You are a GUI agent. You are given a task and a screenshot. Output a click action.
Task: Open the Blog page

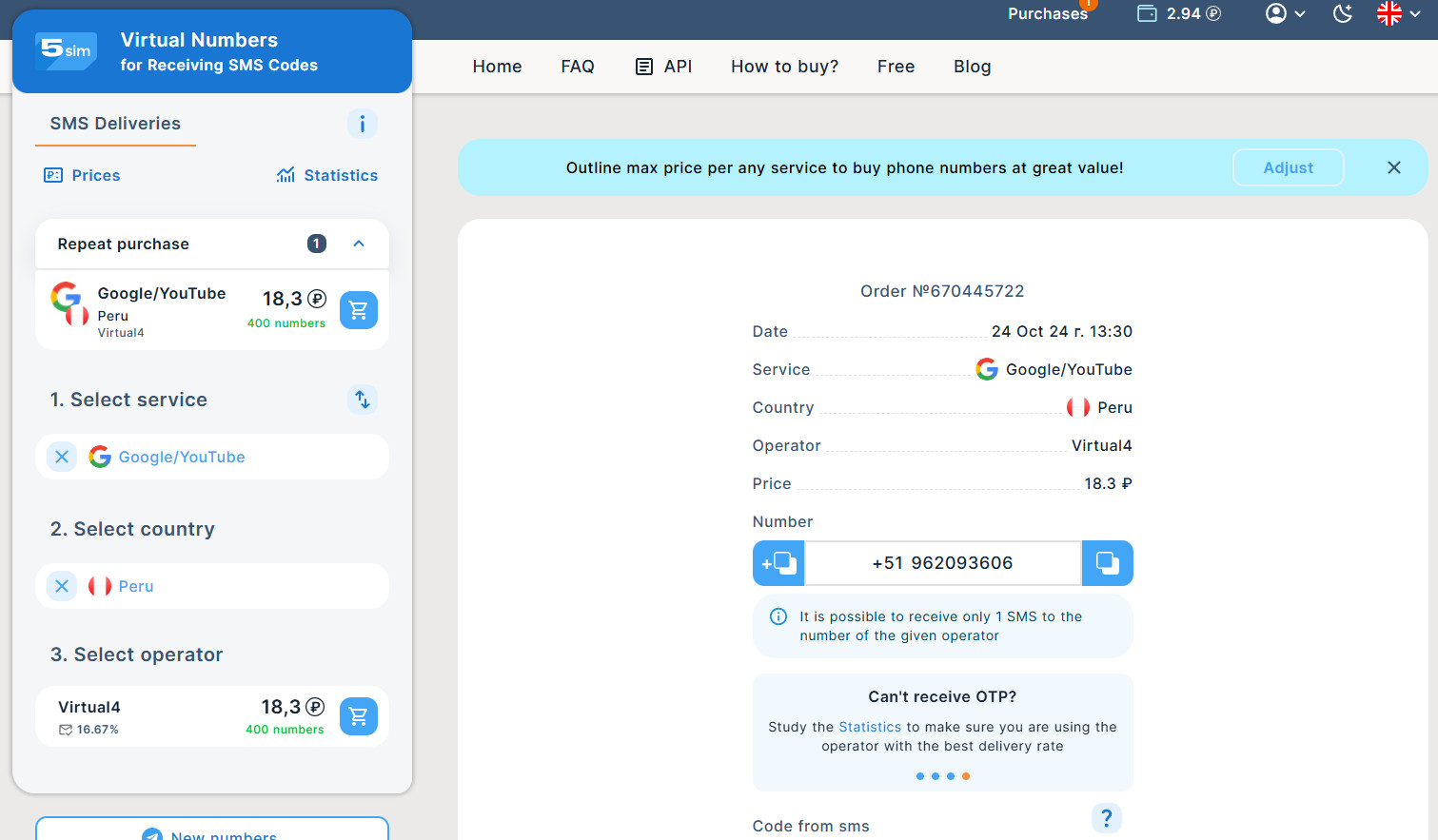tap(973, 67)
